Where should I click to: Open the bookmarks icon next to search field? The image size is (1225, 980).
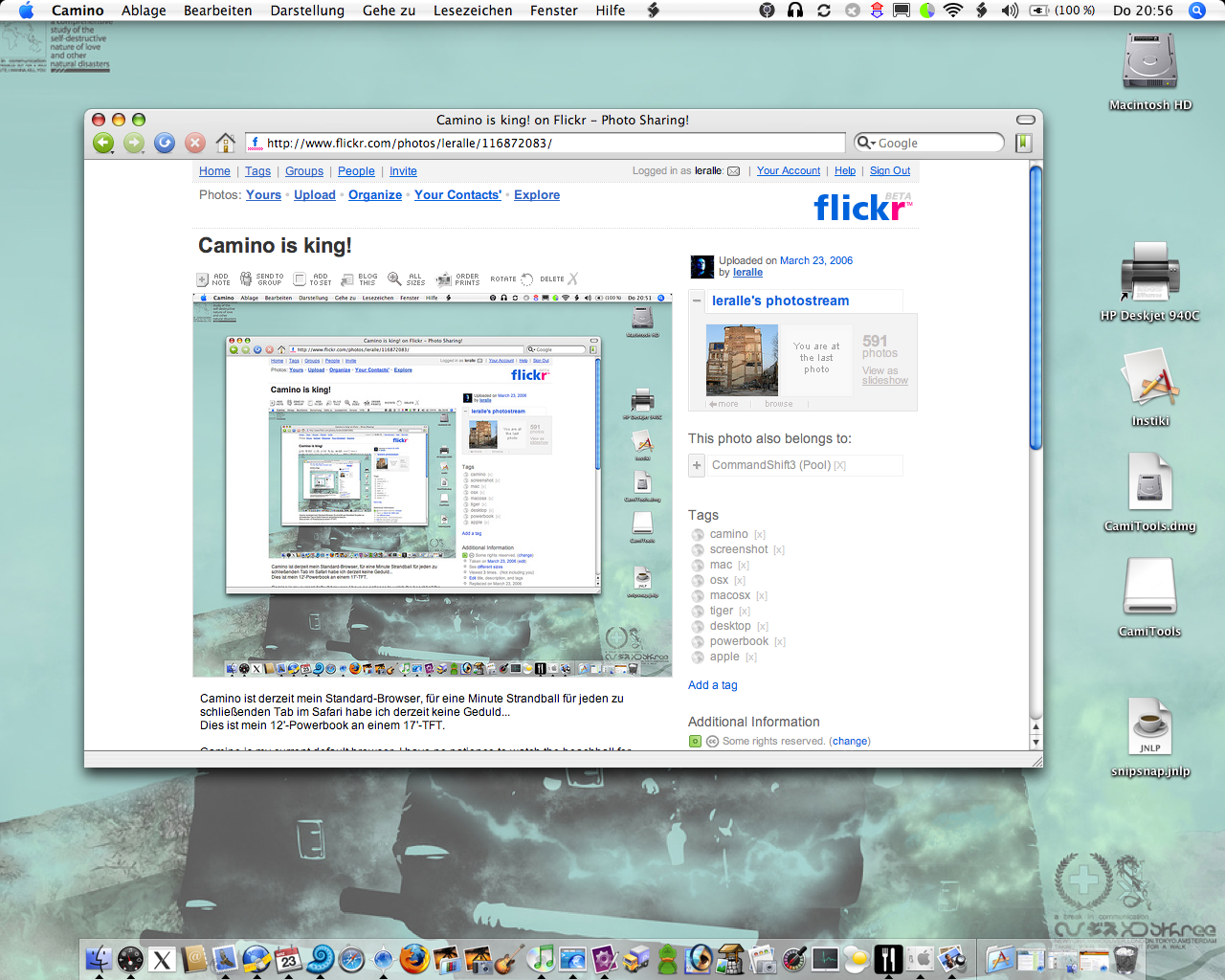1024,143
